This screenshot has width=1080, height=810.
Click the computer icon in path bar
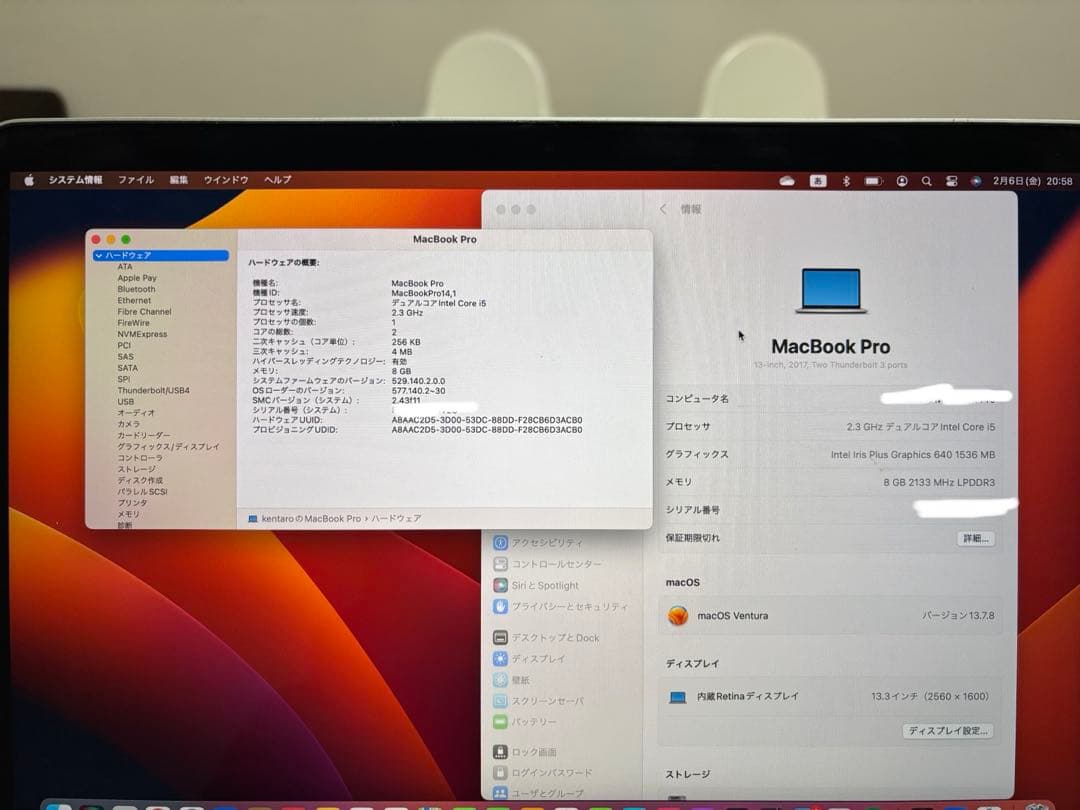click(x=253, y=519)
